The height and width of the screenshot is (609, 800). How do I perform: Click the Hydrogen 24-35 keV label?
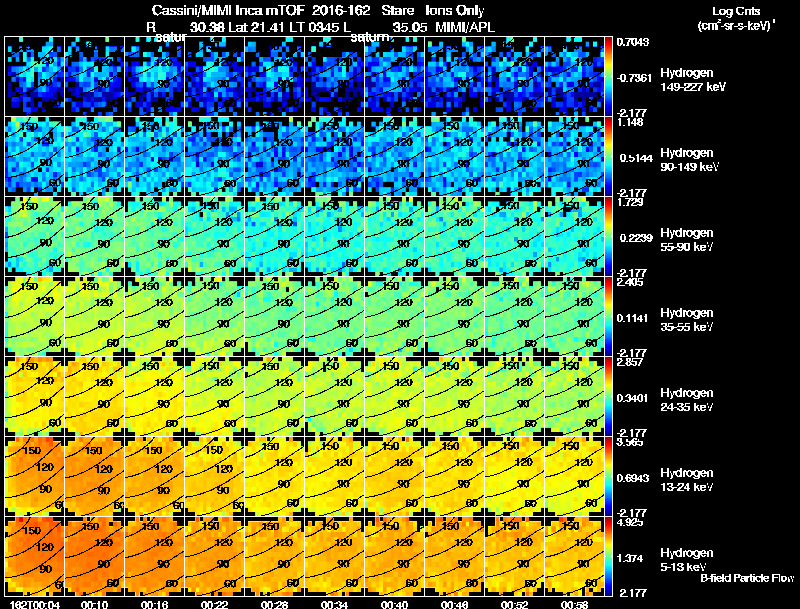687,400
